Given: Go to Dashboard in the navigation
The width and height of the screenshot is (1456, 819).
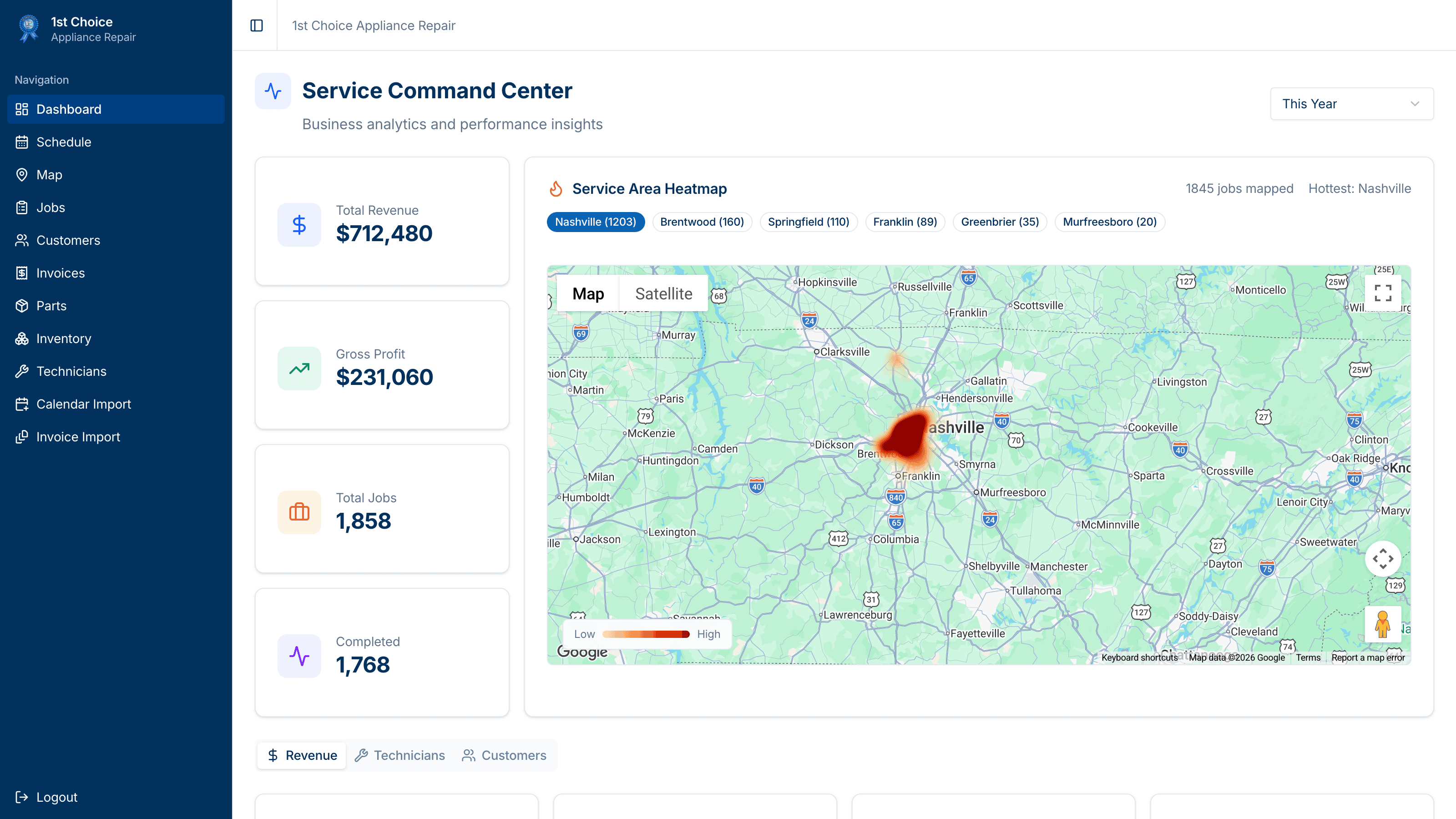Looking at the screenshot, I should pyautogui.click(x=116, y=109).
